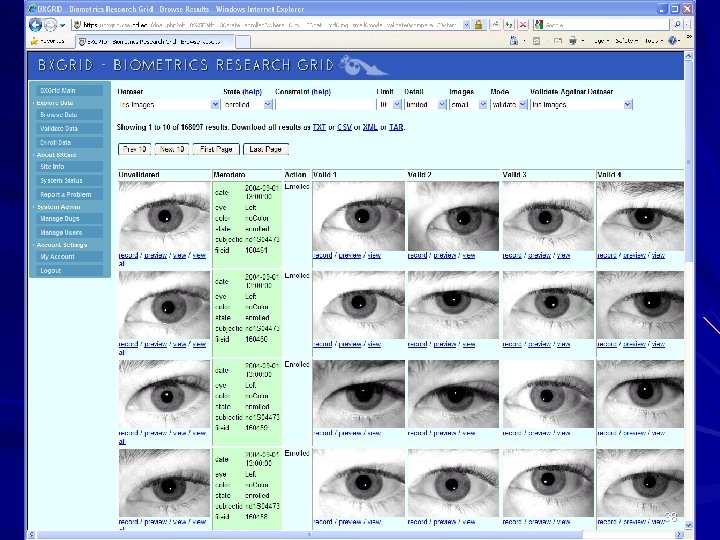Open Validate Data in sidebar

click(x=69, y=129)
